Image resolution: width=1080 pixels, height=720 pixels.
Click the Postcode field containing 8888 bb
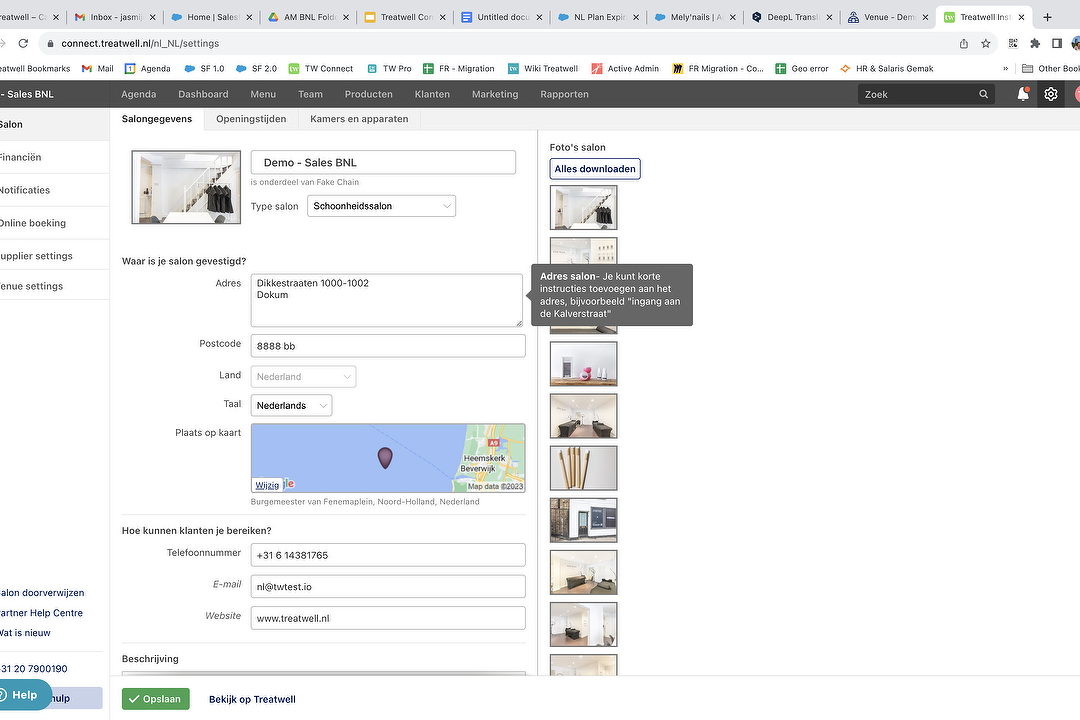click(x=388, y=346)
